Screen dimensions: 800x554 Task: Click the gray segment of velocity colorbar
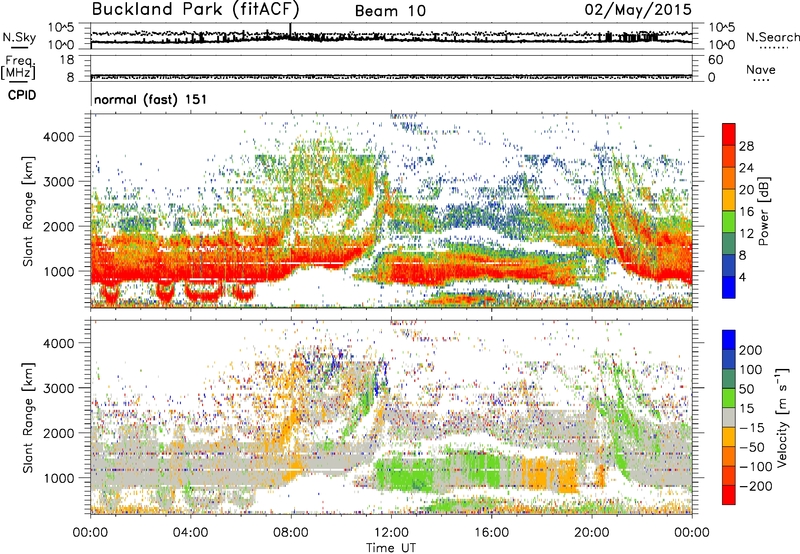pos(729,418)
